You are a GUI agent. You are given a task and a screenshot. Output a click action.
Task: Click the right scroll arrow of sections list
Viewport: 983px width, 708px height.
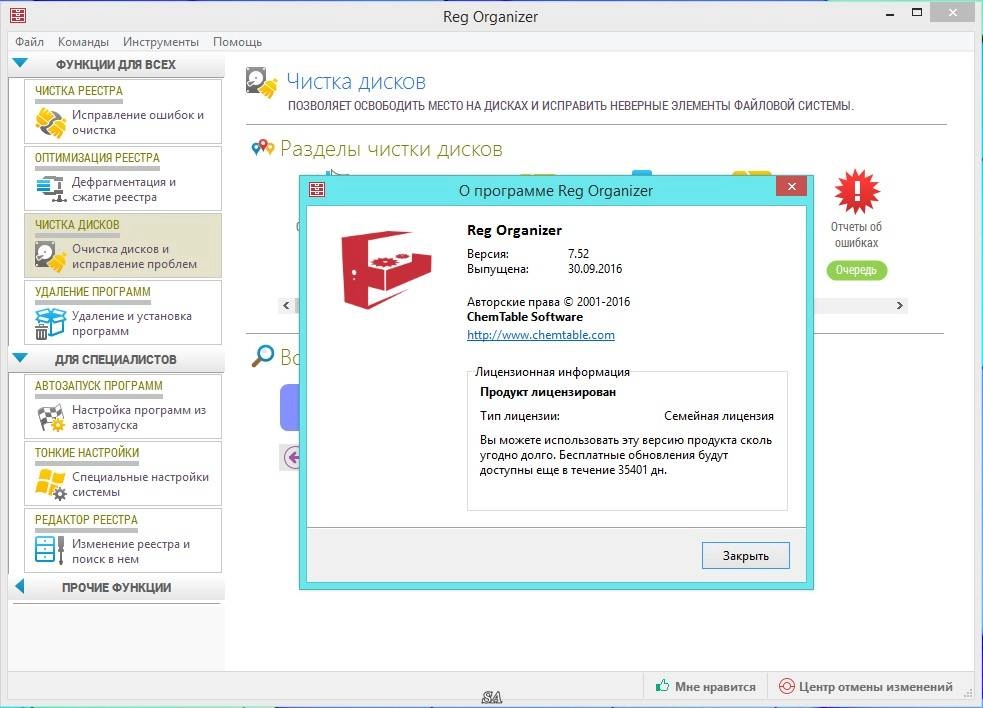tap(900, 305)
